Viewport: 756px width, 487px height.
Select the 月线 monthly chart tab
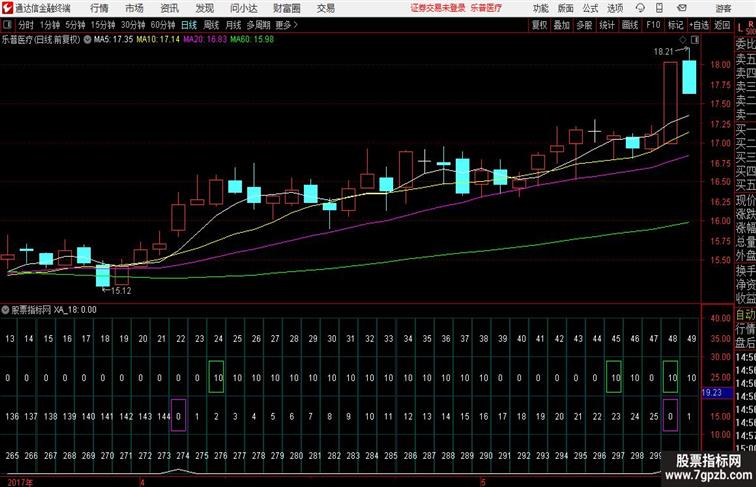pos(233,25)
